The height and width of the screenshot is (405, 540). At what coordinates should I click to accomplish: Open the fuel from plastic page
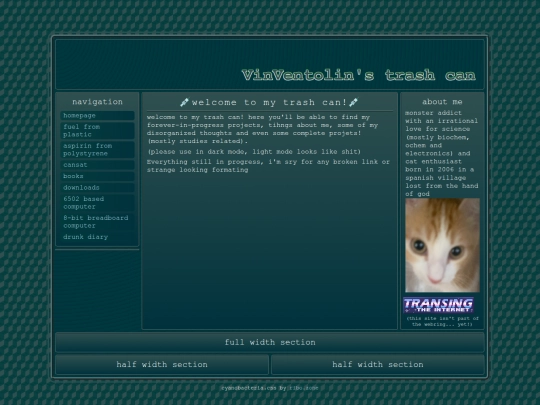click(97, 131)
